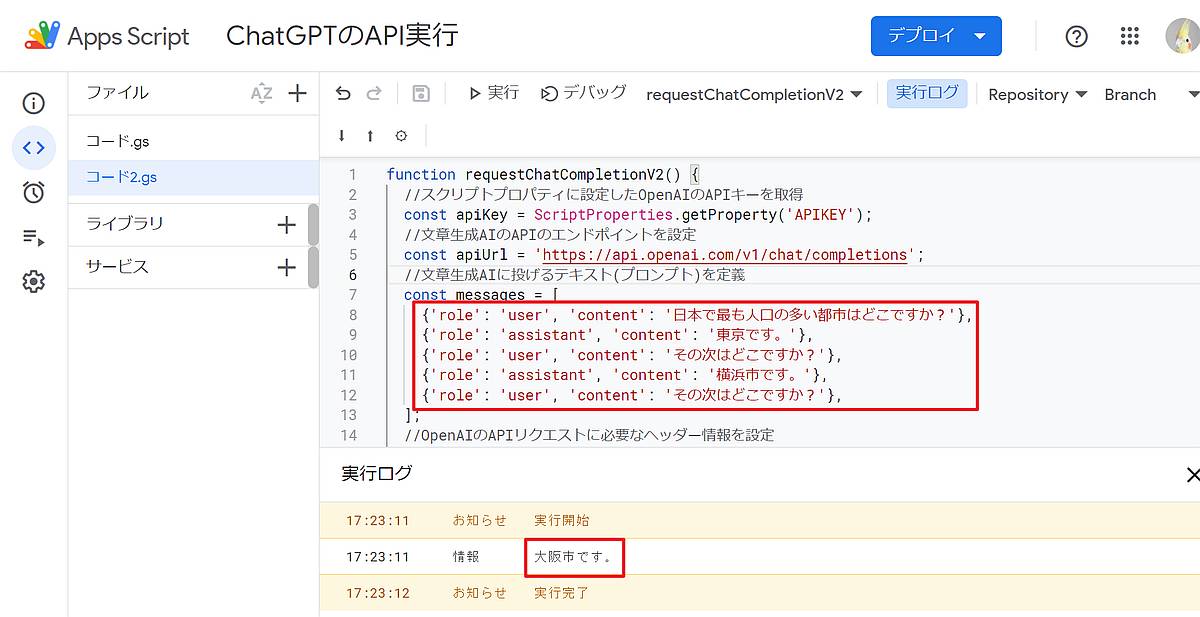Open Project Settings gear icon
Screen dimensions: 1200x617
pyautogui.click(x=34, y=282)
